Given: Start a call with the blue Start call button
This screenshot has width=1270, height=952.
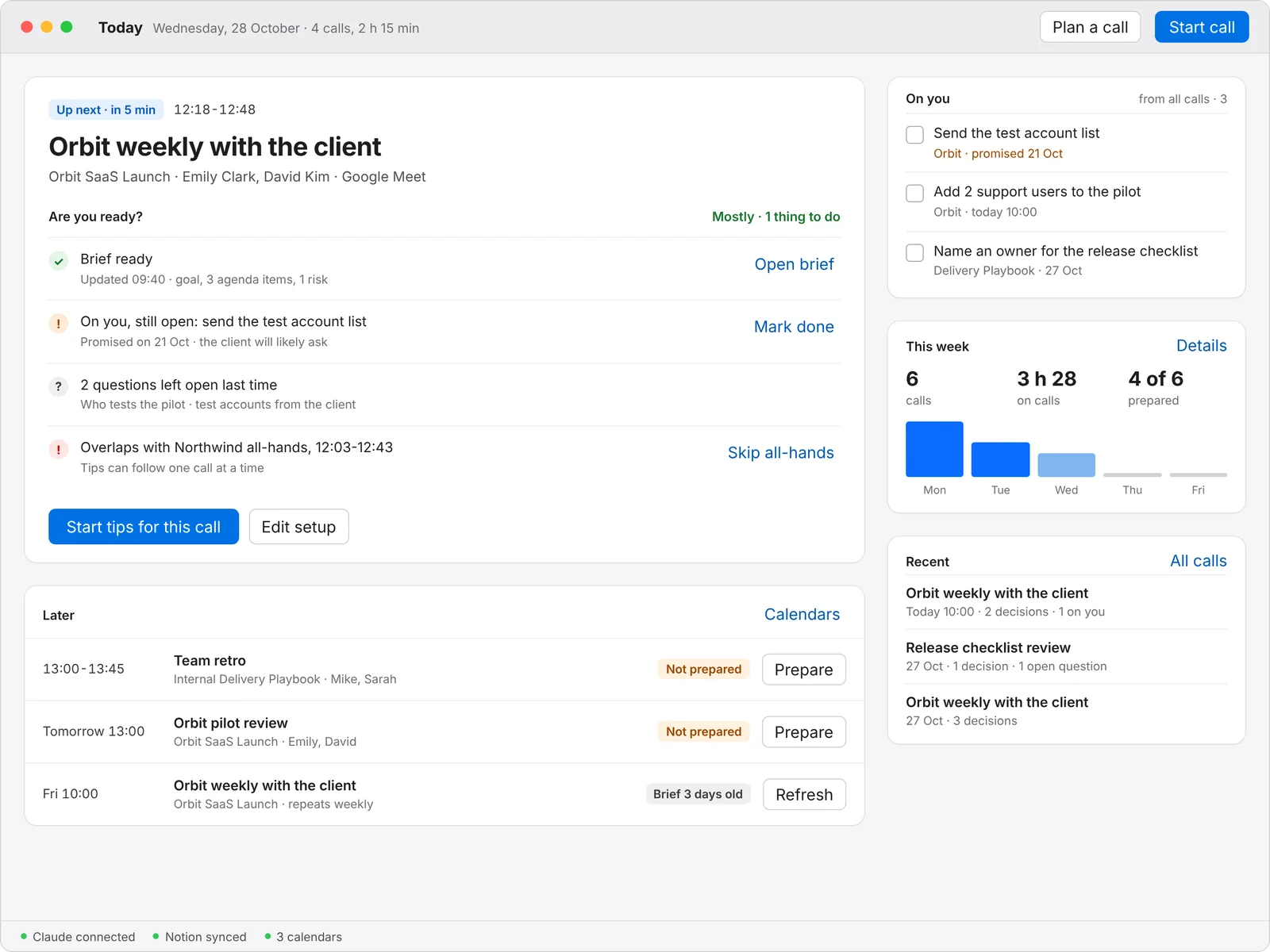Looking at the screenshot, I should point(1202,27).
